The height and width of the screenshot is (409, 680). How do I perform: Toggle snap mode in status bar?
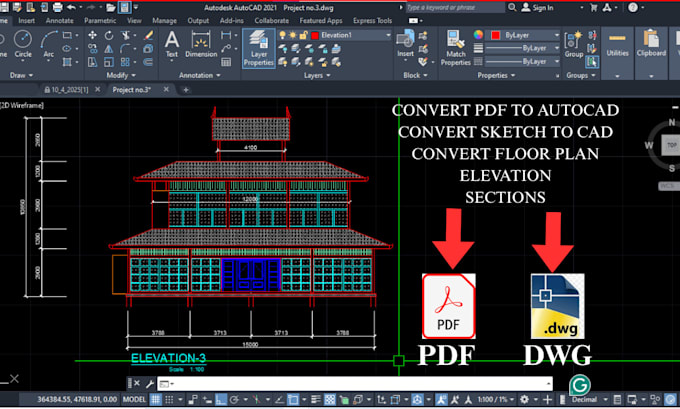169,399
